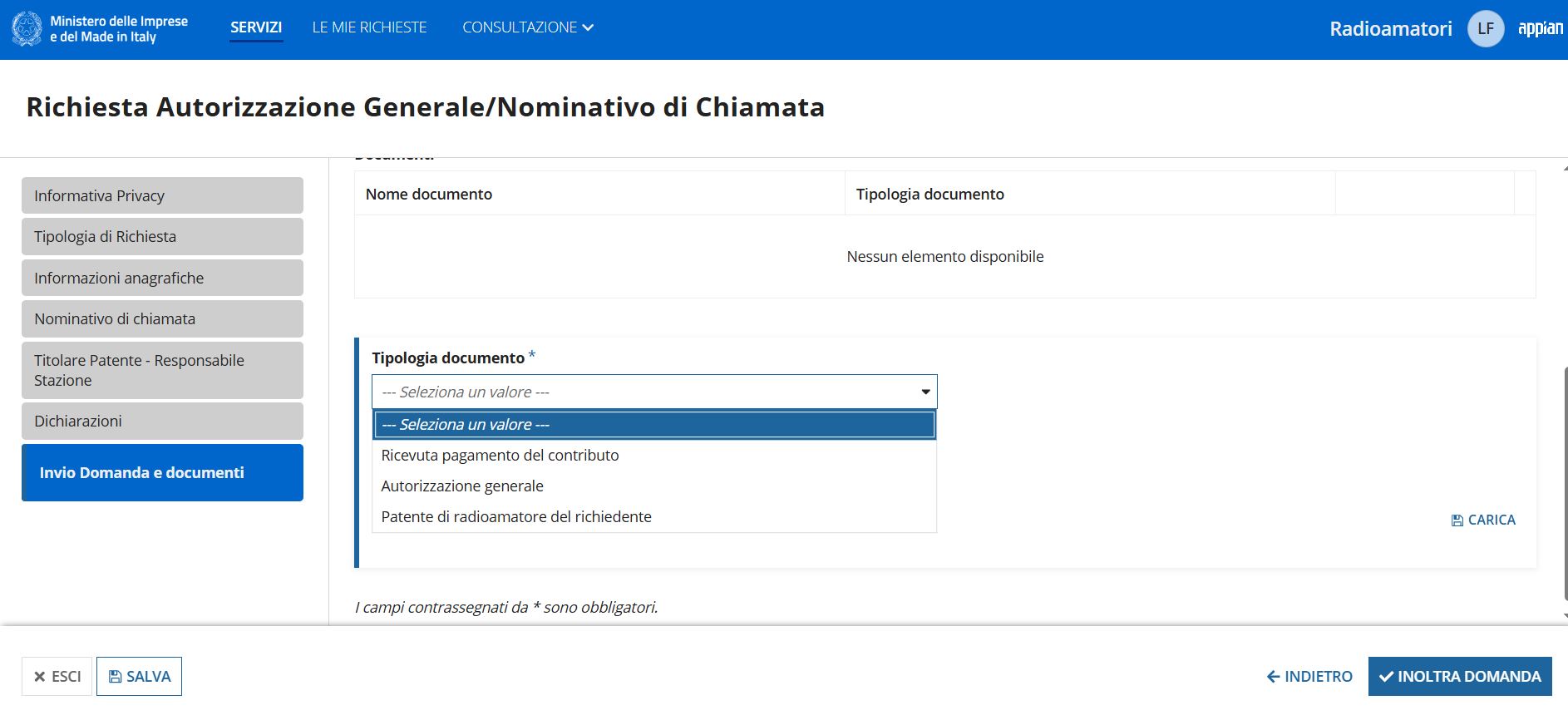Pick the Autorizzazione generale option

654,486
